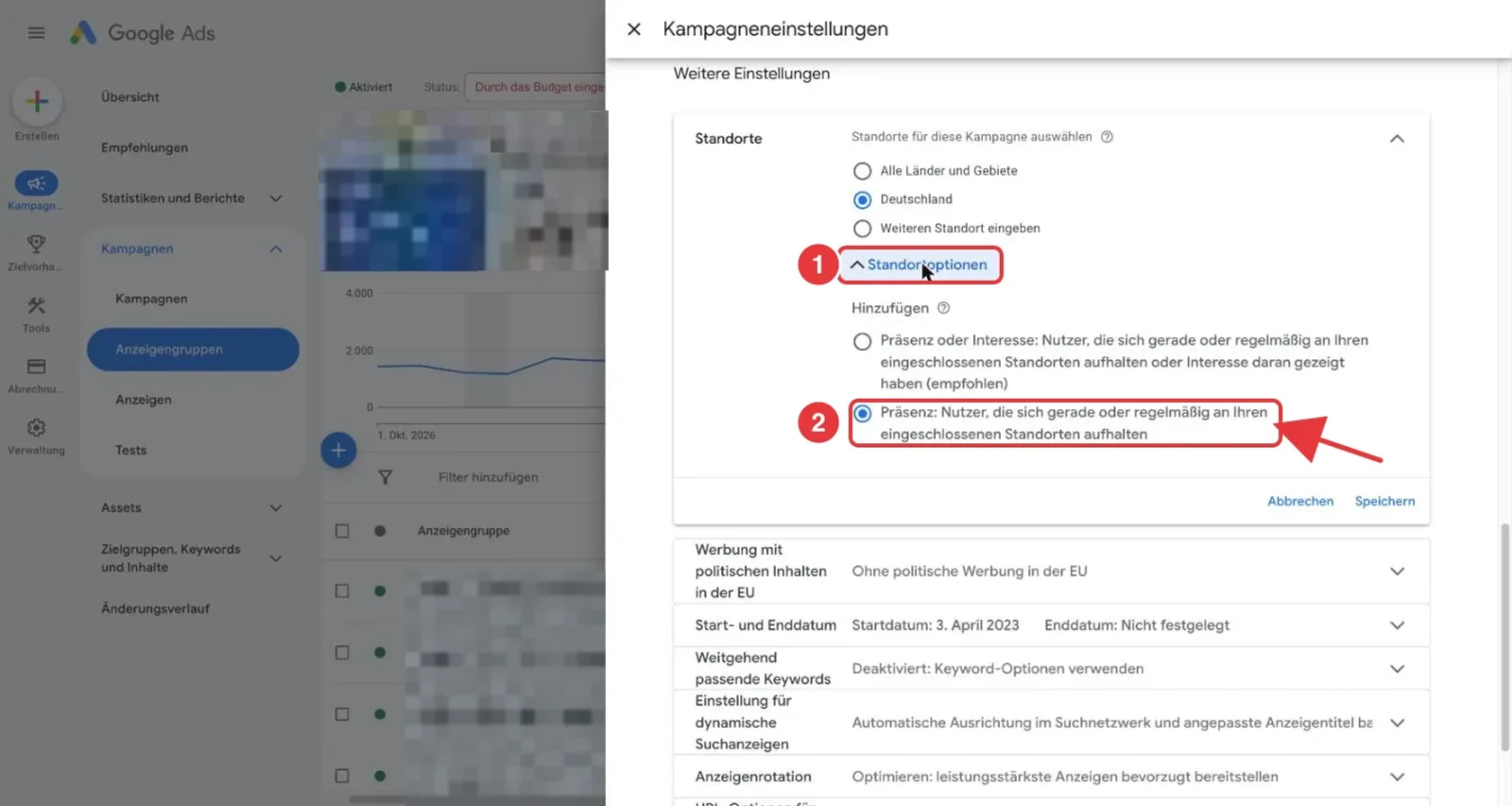Open the Verwaltung gear icon

pyautogui.click(x=36, y=428)
